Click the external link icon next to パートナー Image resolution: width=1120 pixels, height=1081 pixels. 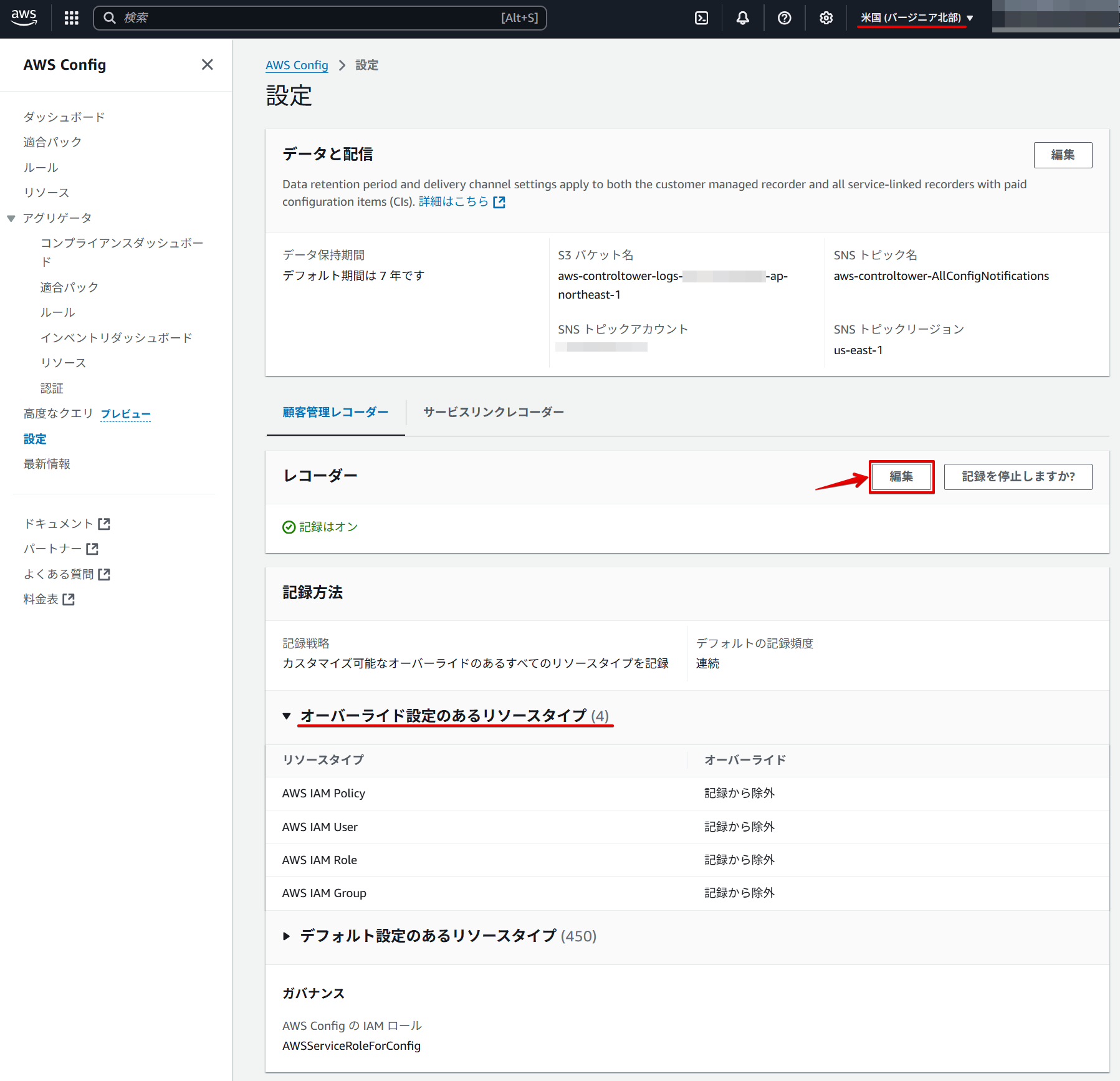tap(92, 549)
